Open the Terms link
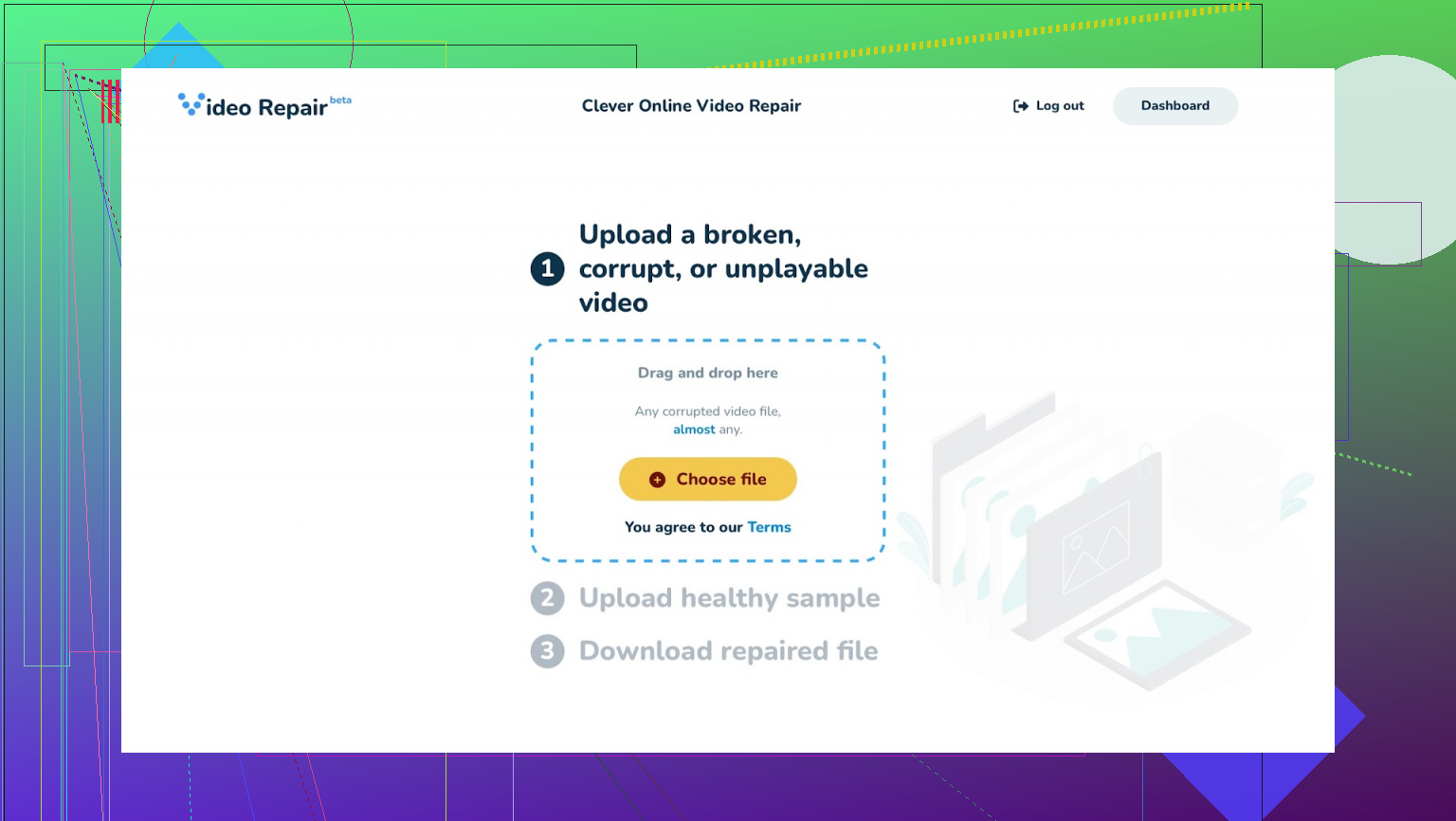1456x821 pixels. (769, 527)
